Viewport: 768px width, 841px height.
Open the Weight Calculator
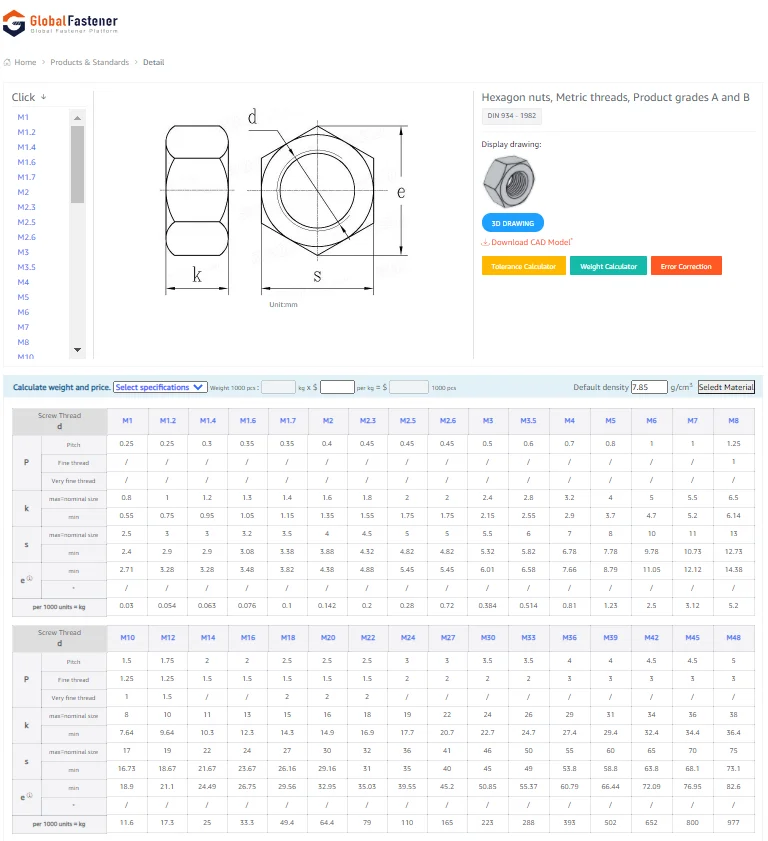pyautogui.click(x=608, y=267)
